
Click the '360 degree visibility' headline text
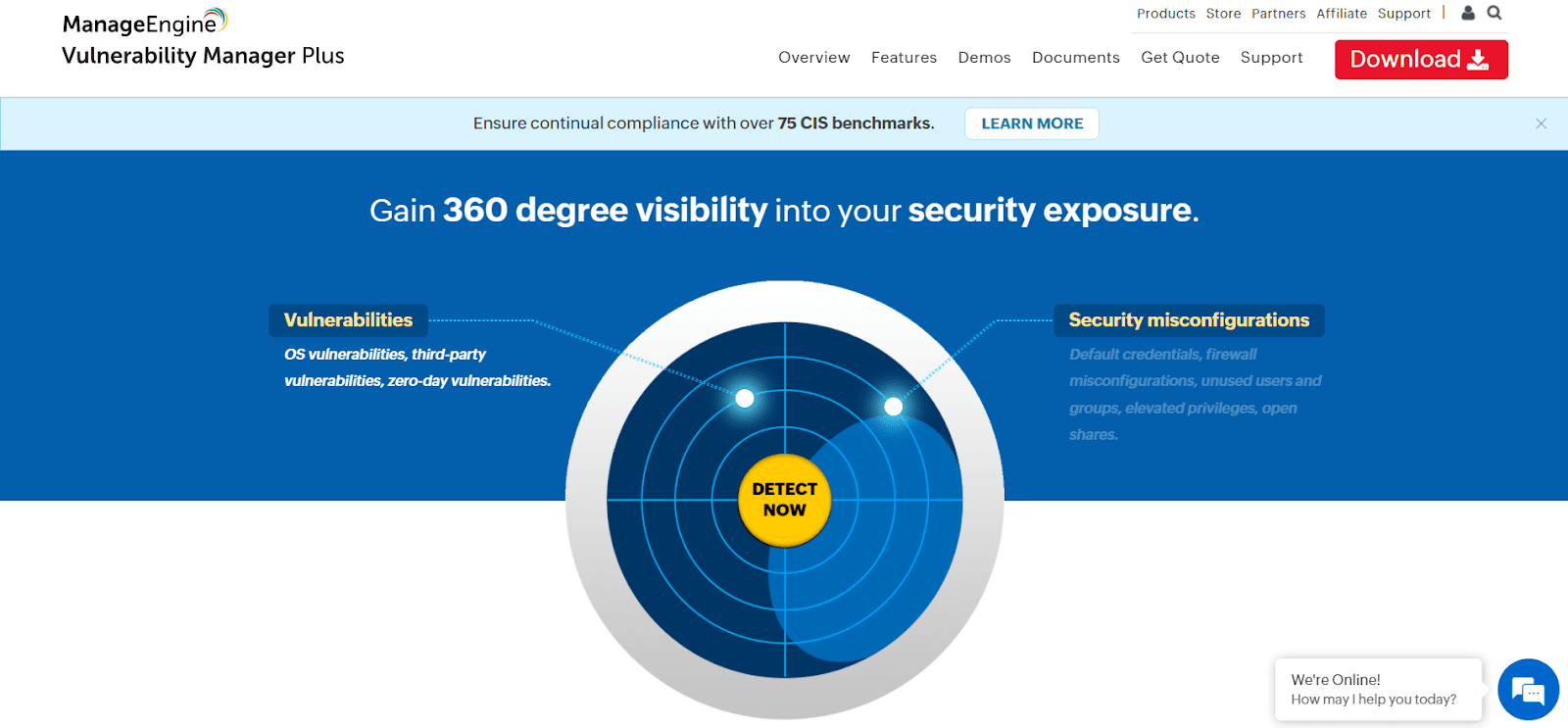[x=605, y=210]
